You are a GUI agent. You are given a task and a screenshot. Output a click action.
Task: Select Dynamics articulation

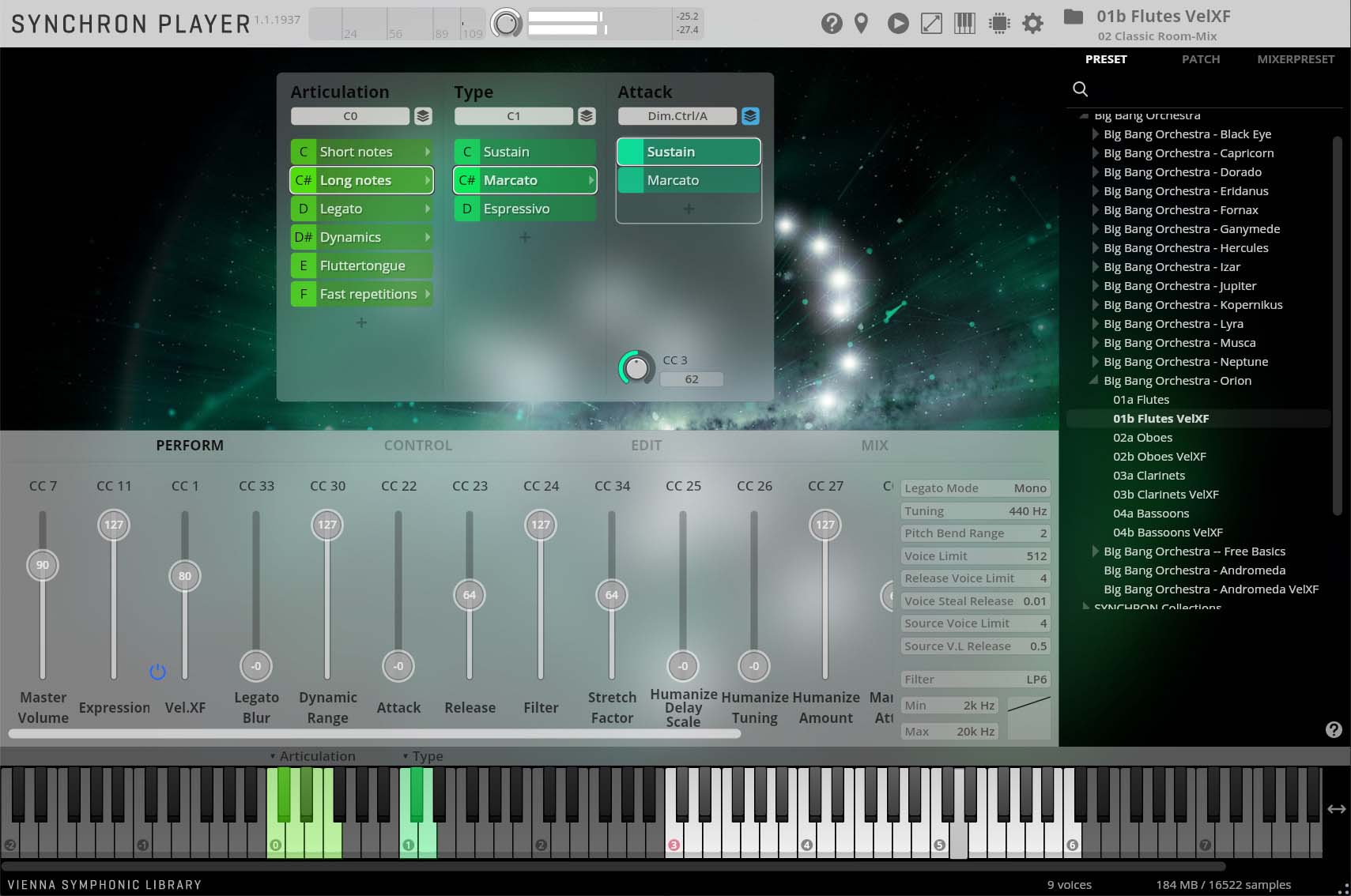pyautogui.click(x=361, y=237)
